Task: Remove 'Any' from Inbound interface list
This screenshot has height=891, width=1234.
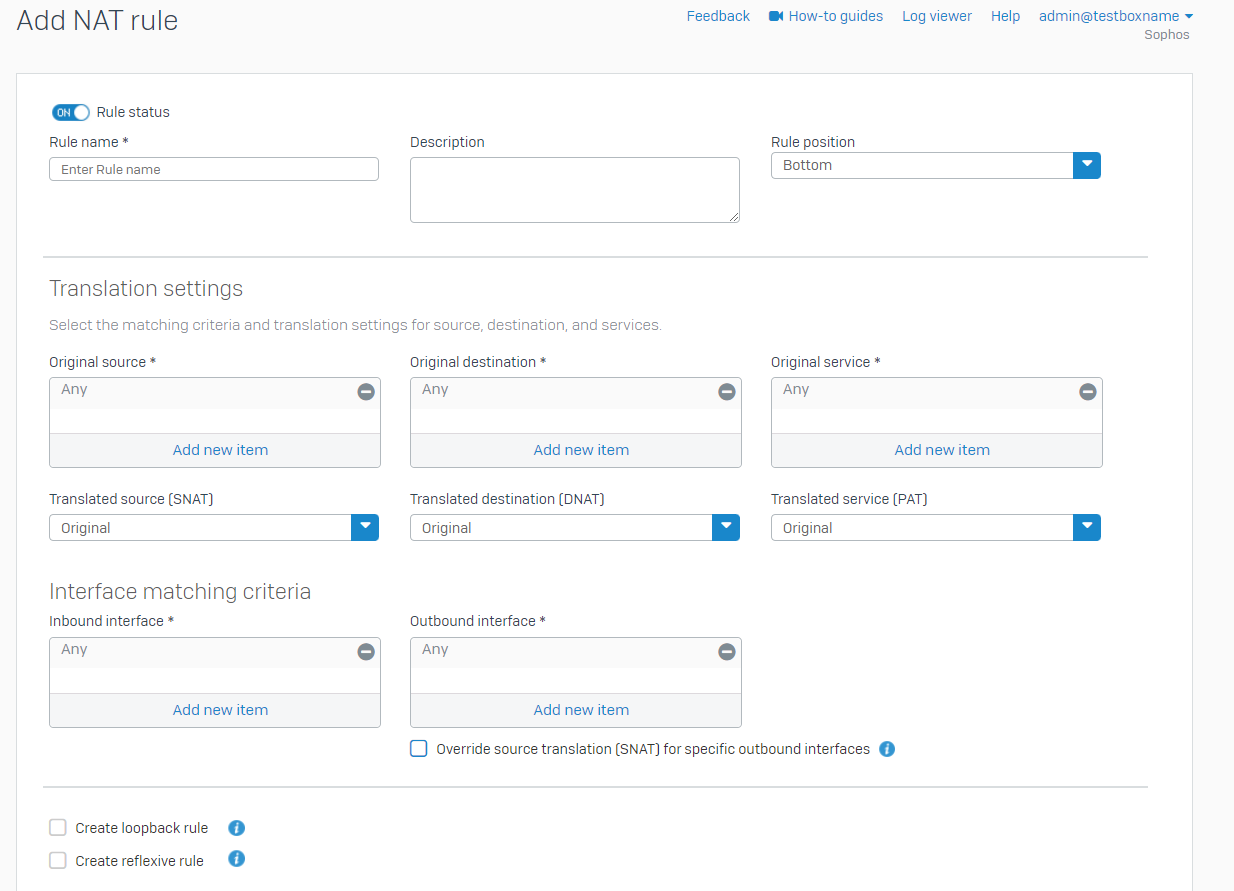Action: coord(366,652)
